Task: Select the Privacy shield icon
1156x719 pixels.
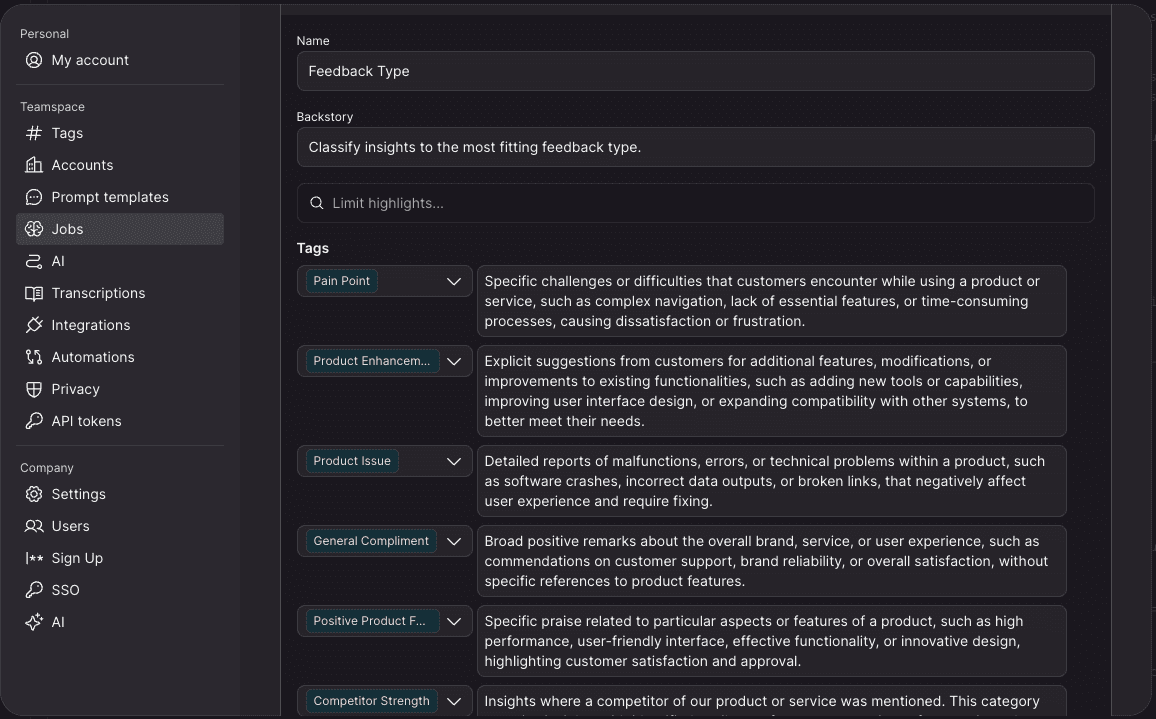Action: [x=34, y=389]
